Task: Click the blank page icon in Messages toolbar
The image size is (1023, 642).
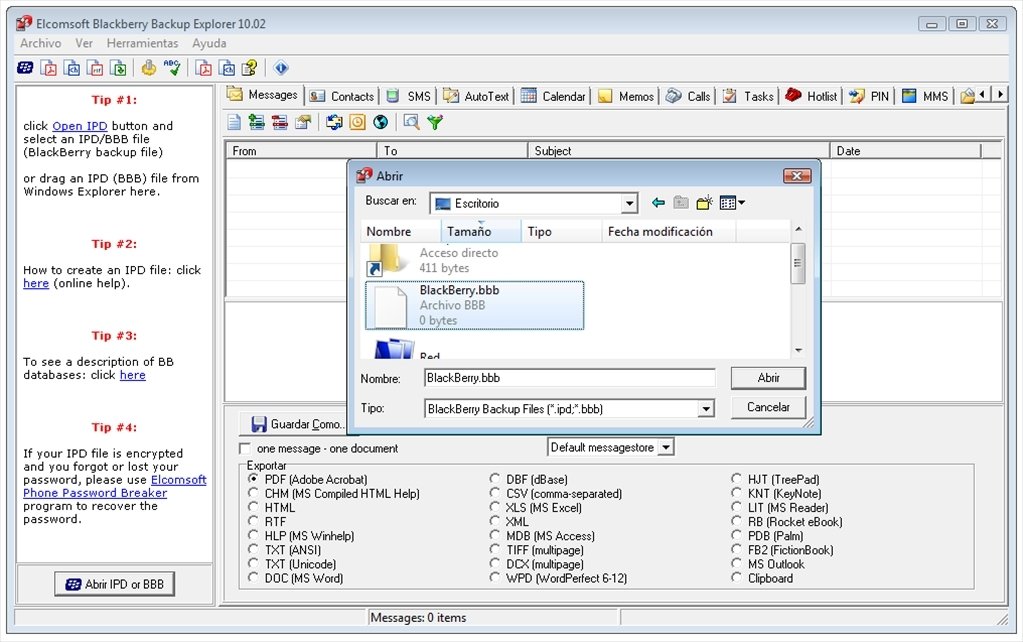Action: click(x=234, y=122)
